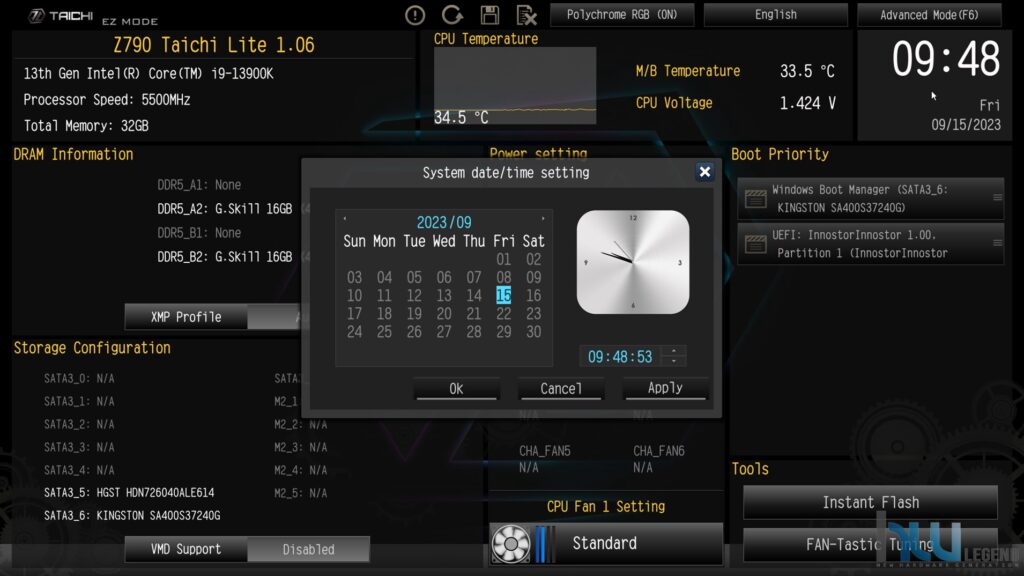Click the CPU Temperature graph
Image resolution: width=1024 pixels, height=576 pixels.
coord(515,86)
